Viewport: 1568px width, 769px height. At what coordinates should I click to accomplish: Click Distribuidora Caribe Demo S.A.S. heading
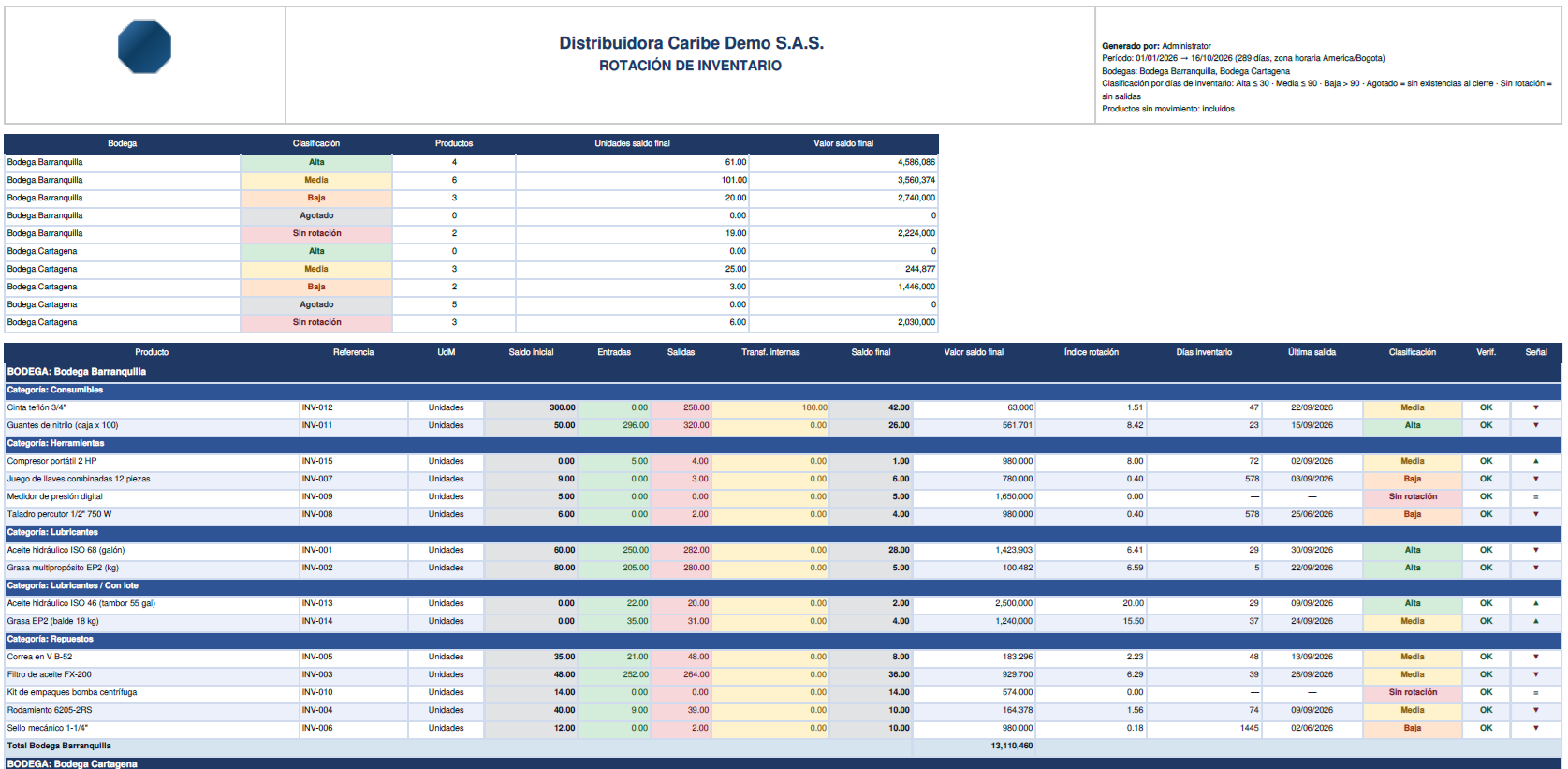(691, 43)
